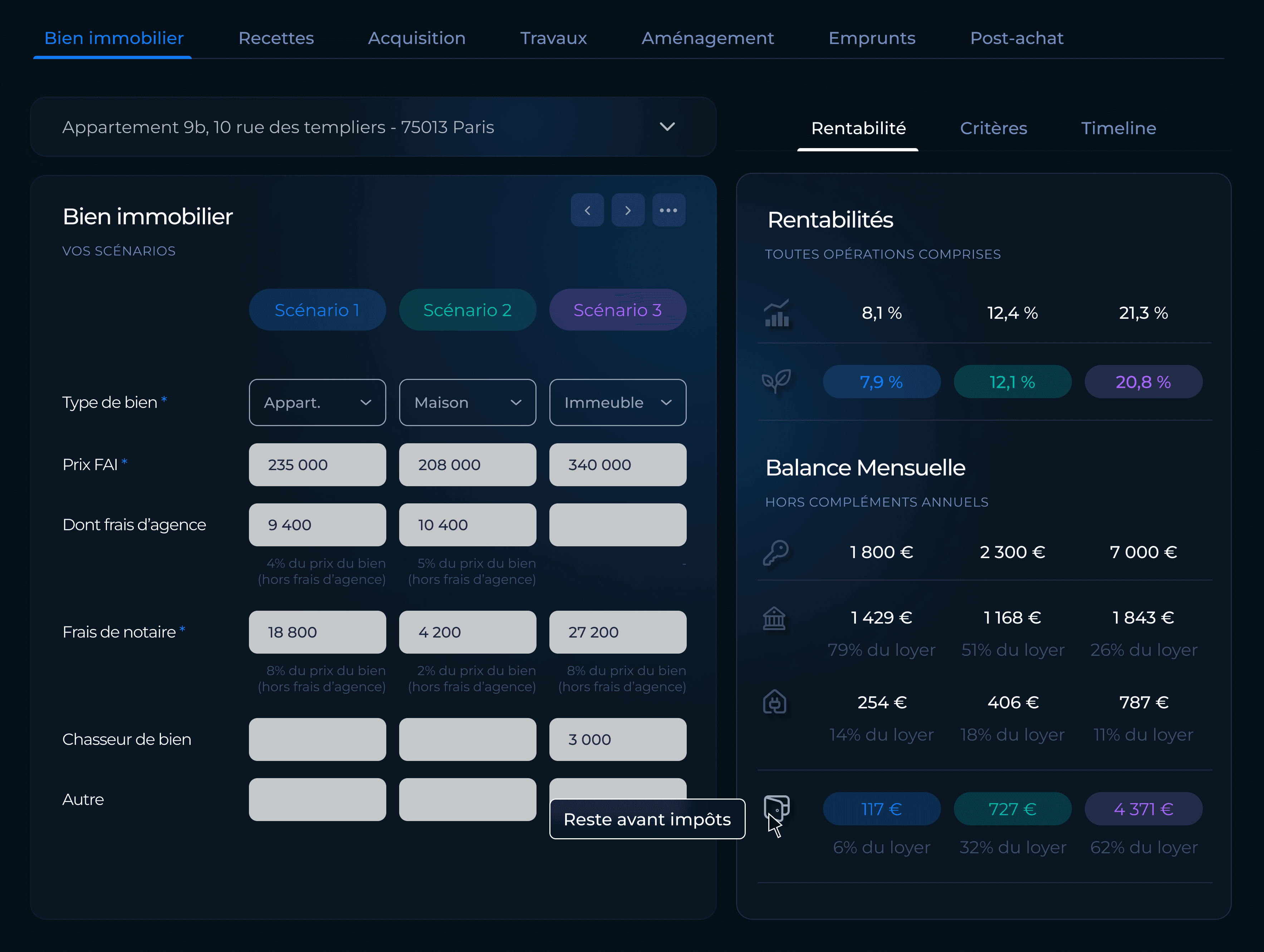Screen dimensions: 1264x952
Task: Open the ellipsis options menu in Bien immobilier
Action: click(x=668, y=210)
